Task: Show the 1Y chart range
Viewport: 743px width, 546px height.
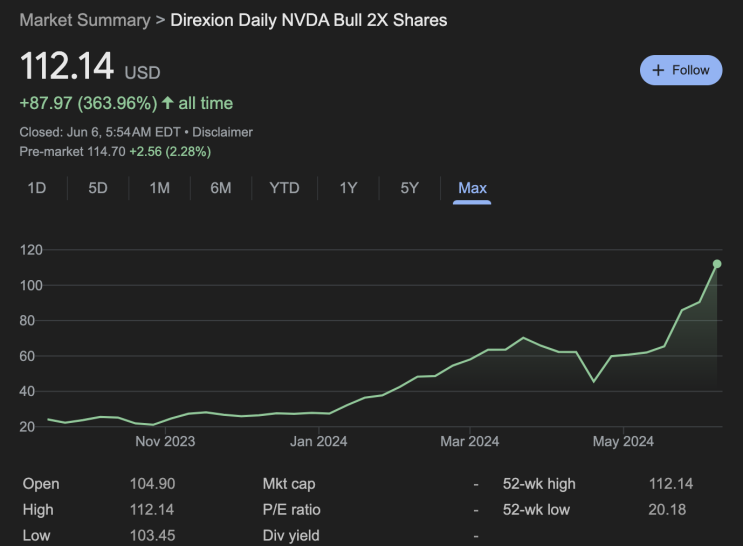Action: coord(348,188)
